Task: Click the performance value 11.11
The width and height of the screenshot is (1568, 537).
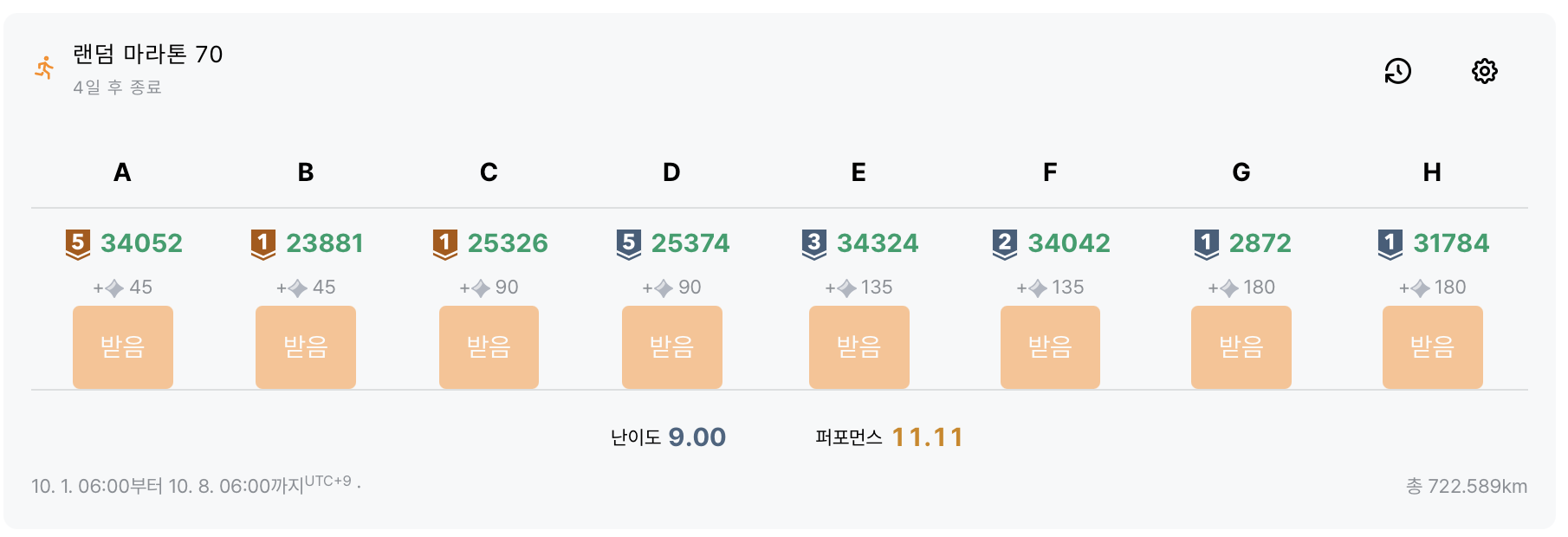Action: 928,437
